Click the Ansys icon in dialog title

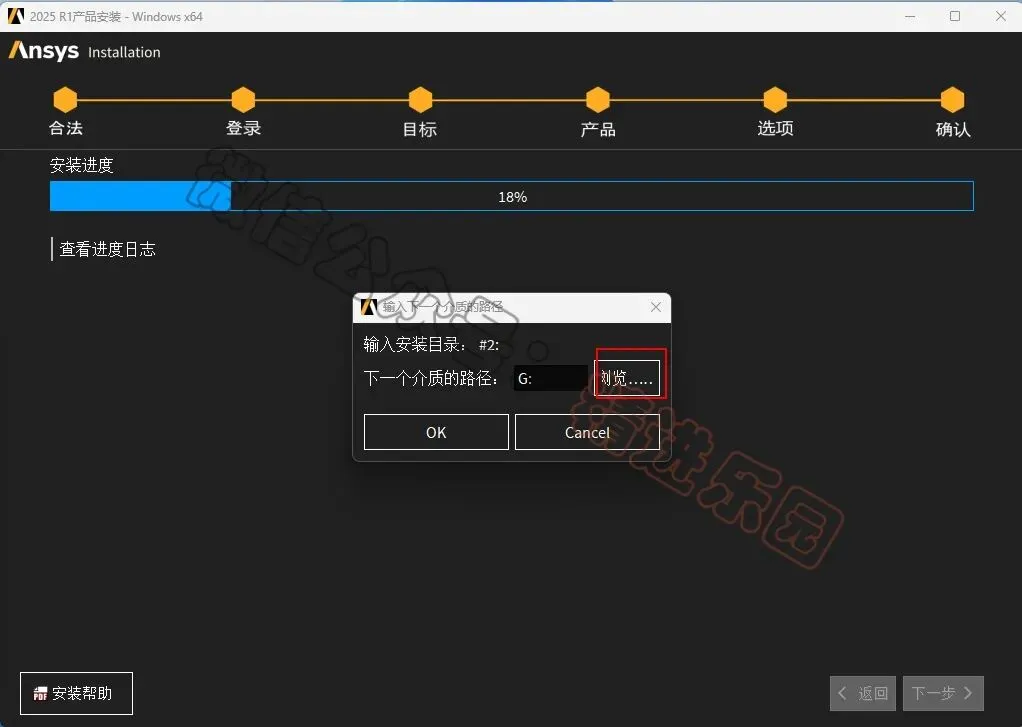pyautogui.click(x=369, y=307)
